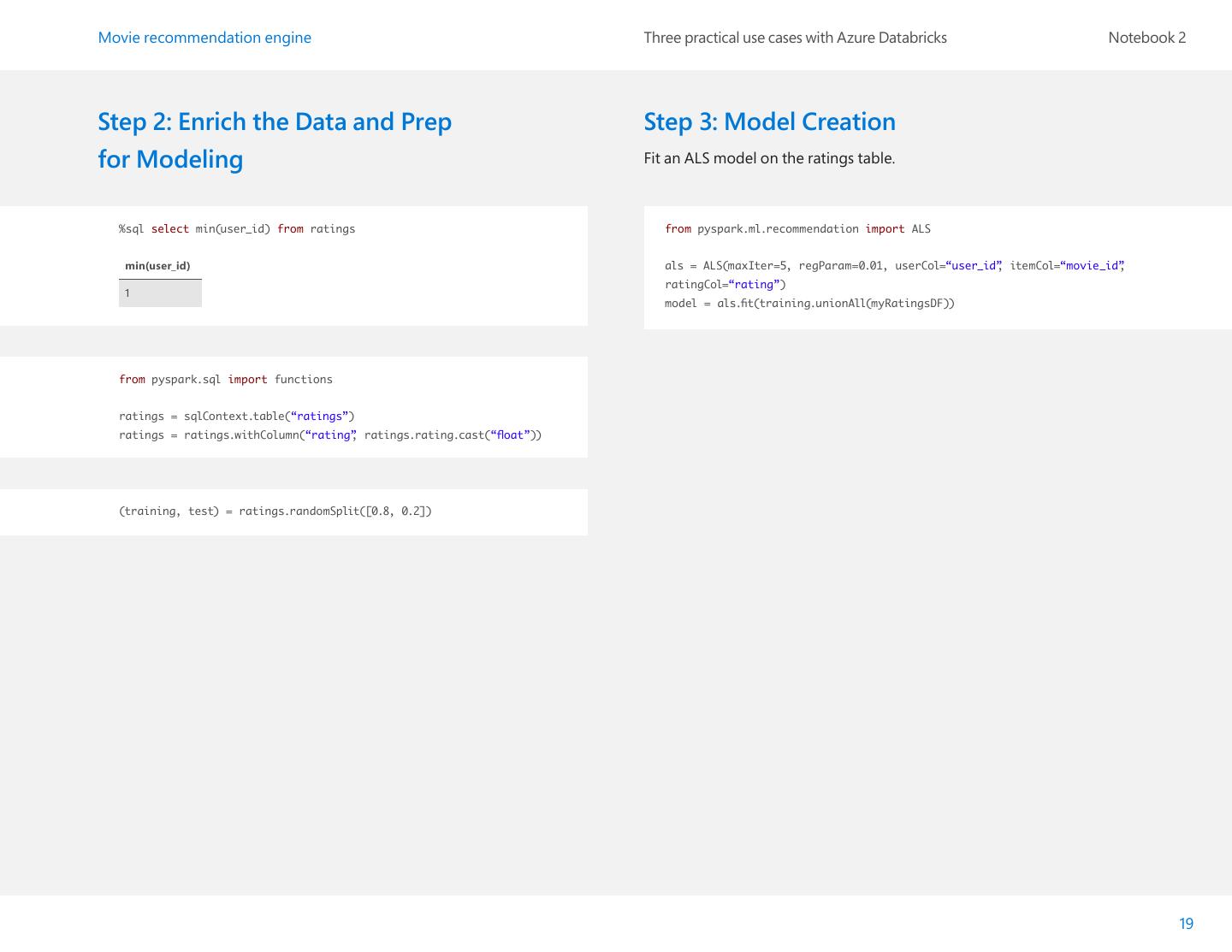Click the "float" string in cast call
The image size is (1232, 952).
pyautogui.click(x=511, y=435)
